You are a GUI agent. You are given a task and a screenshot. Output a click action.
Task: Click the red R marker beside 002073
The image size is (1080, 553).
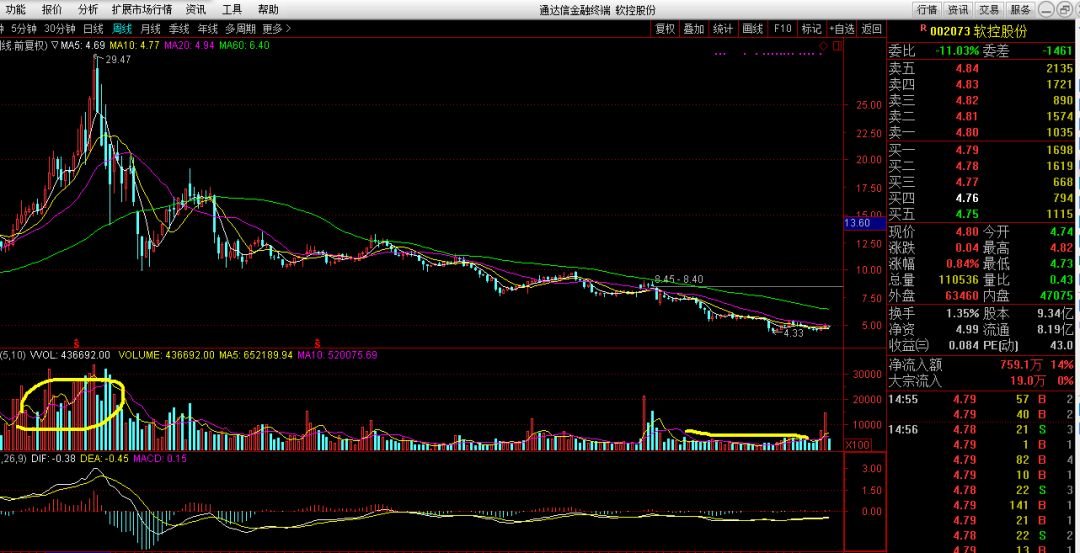click(x=923, y=29)
